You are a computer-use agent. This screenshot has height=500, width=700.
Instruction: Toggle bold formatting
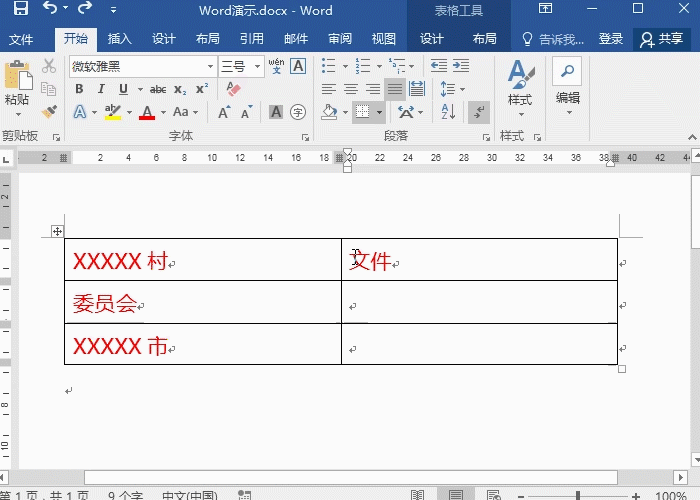[79, 89]
